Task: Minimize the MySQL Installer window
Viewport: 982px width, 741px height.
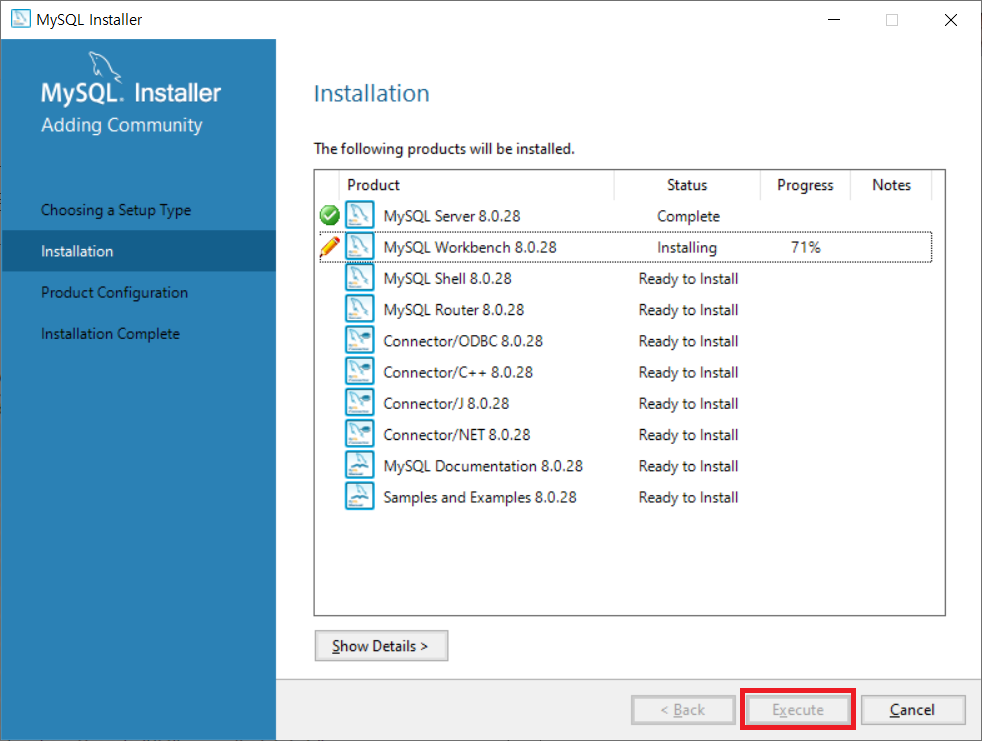Action: coord(834,19)
